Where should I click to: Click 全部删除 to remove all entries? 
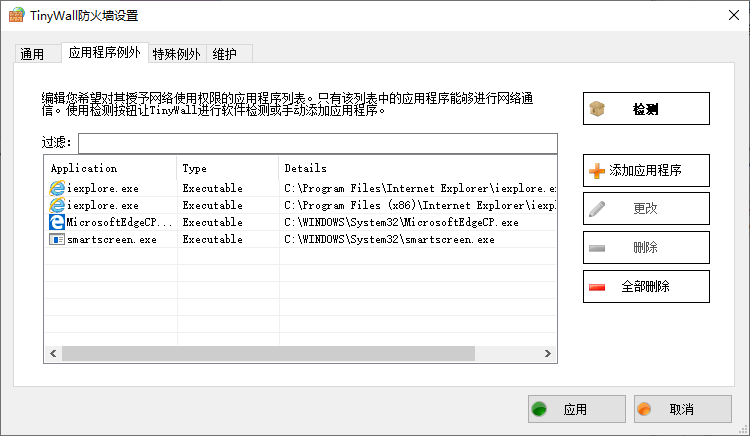(x=646, y=287)
